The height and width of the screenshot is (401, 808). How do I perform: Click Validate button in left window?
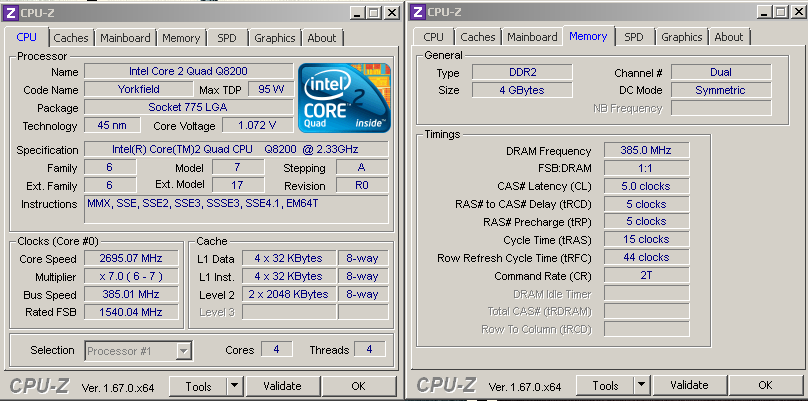pos(282,386)
